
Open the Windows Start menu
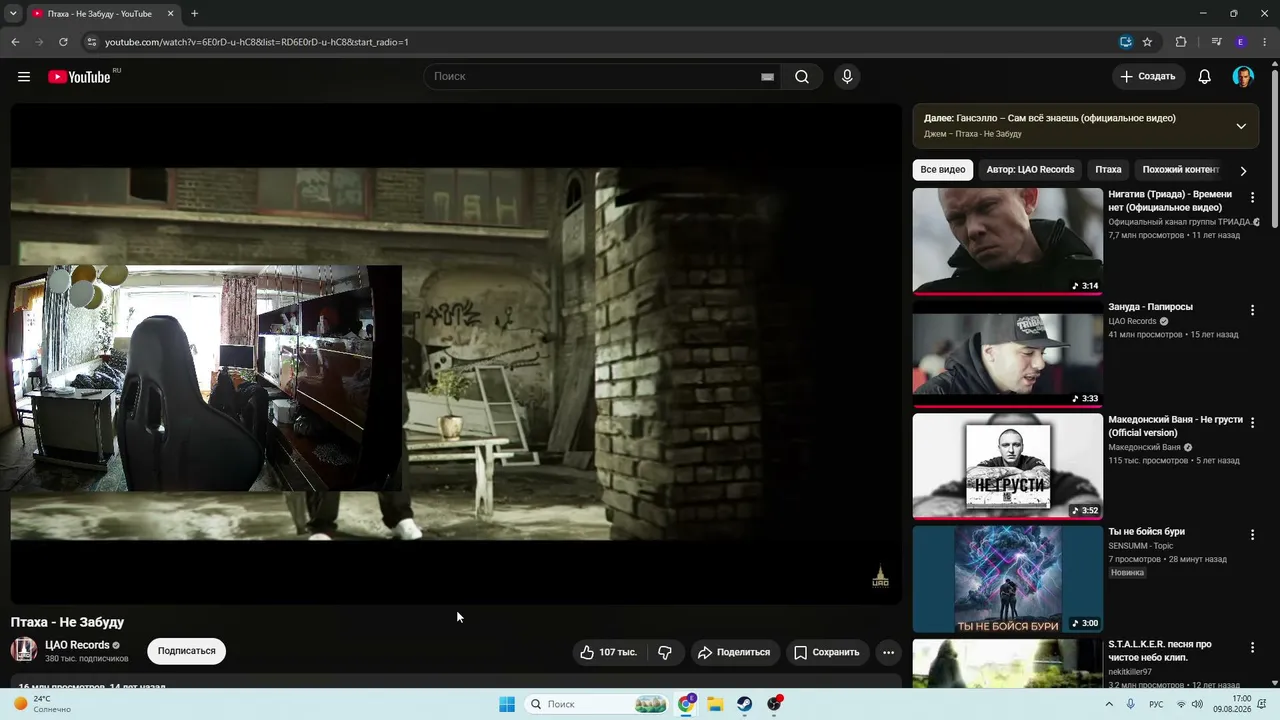507,704
